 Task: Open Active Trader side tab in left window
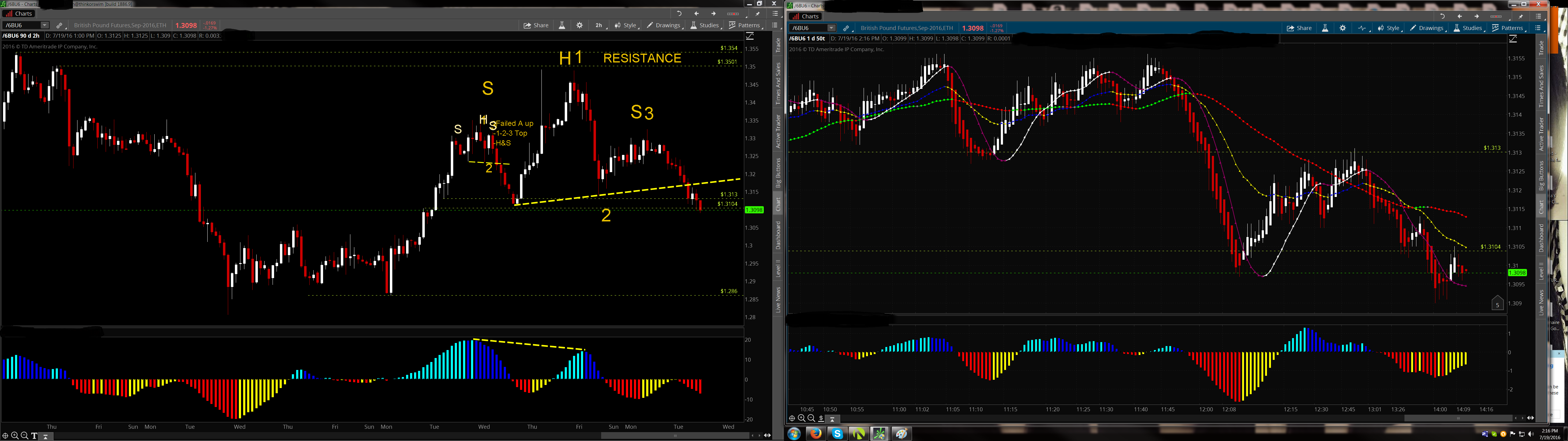click(x=778, y=131)
